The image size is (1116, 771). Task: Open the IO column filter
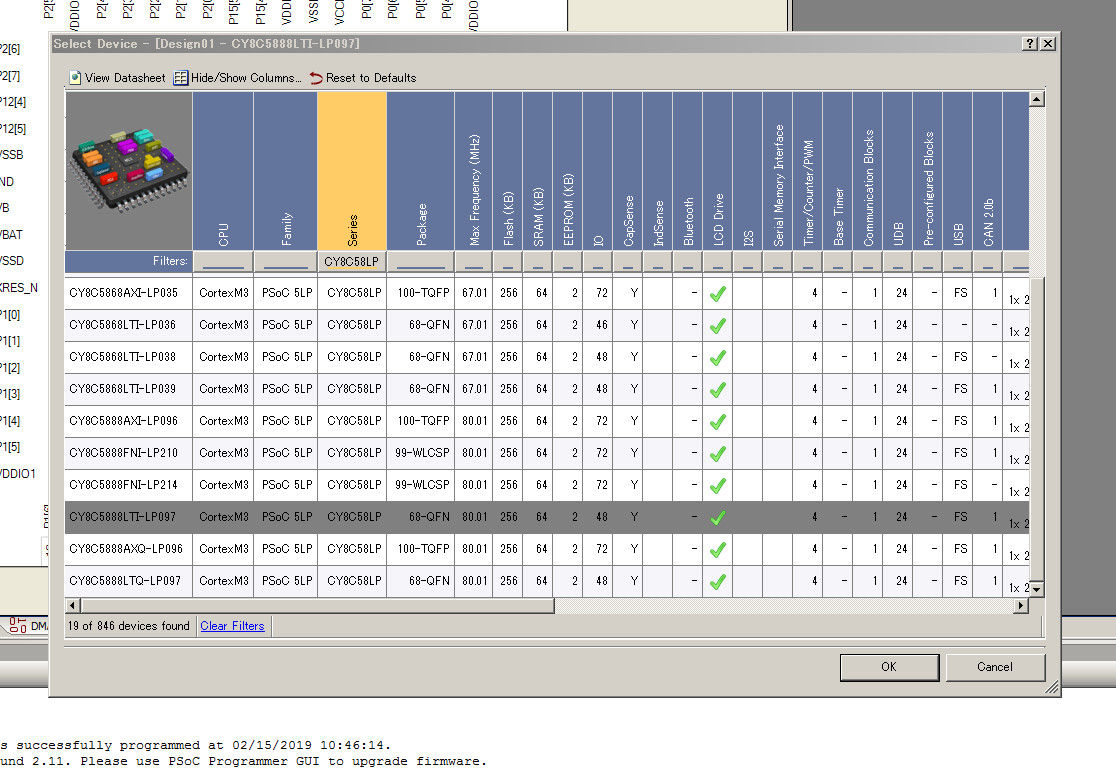[597, 262]
